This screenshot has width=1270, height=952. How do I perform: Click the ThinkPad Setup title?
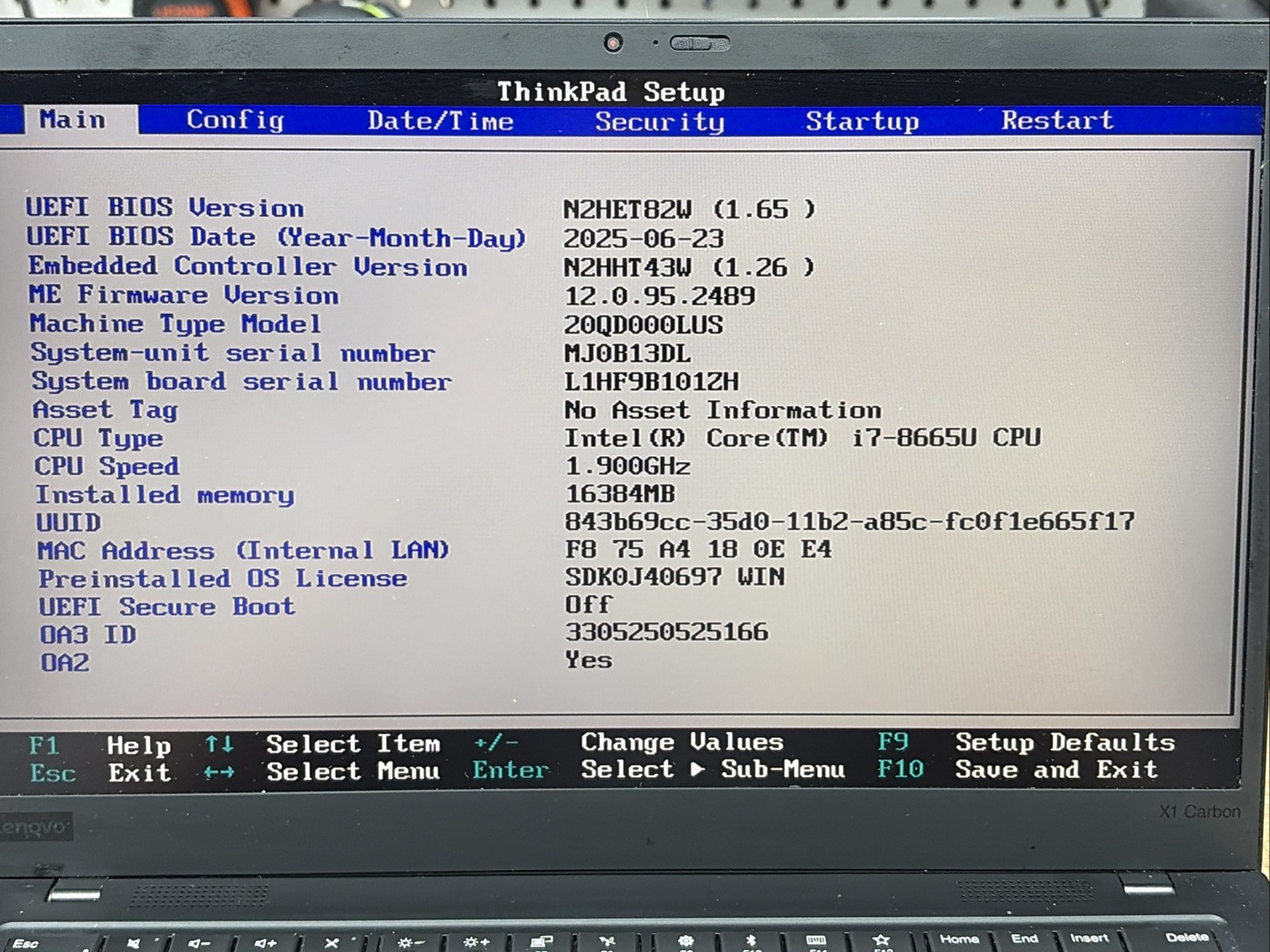[611, 91]
